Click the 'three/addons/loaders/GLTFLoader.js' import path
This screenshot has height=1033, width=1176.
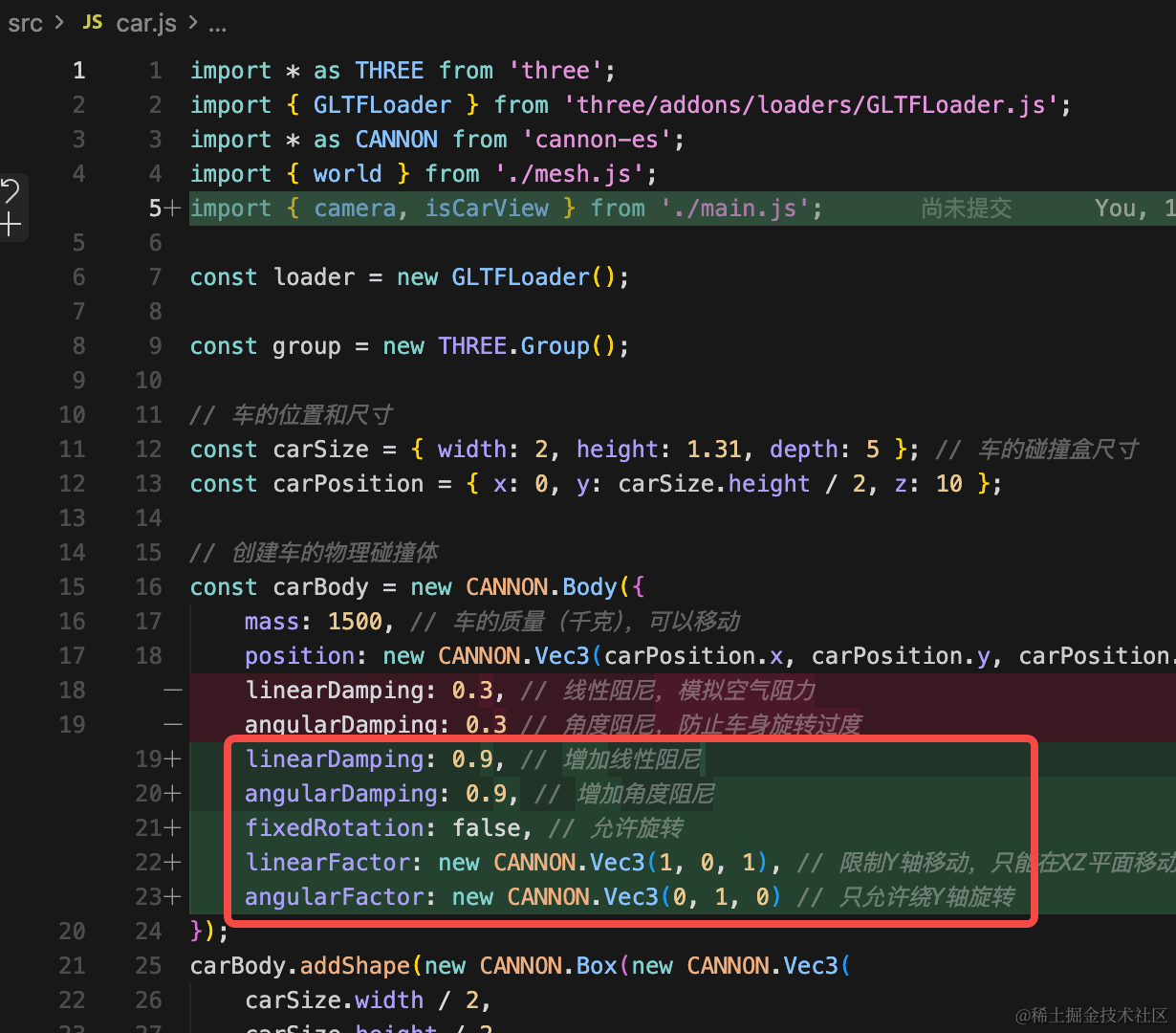coord(811,105)
